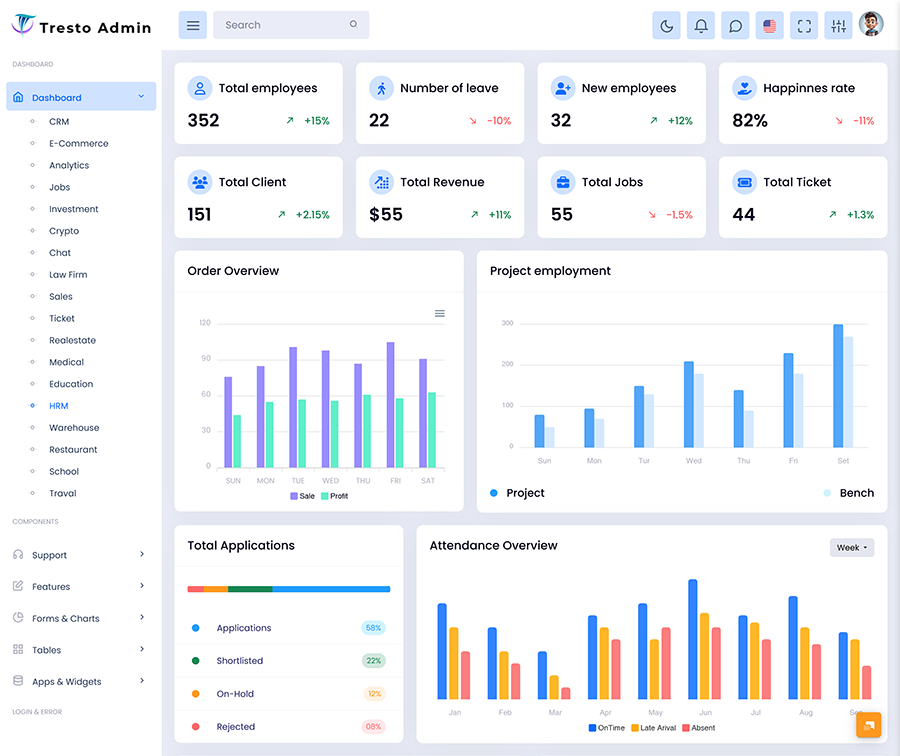Click the Total Jobs briefcase icon
The width and height of the screenshot is (900, 756).
point(562,183)
